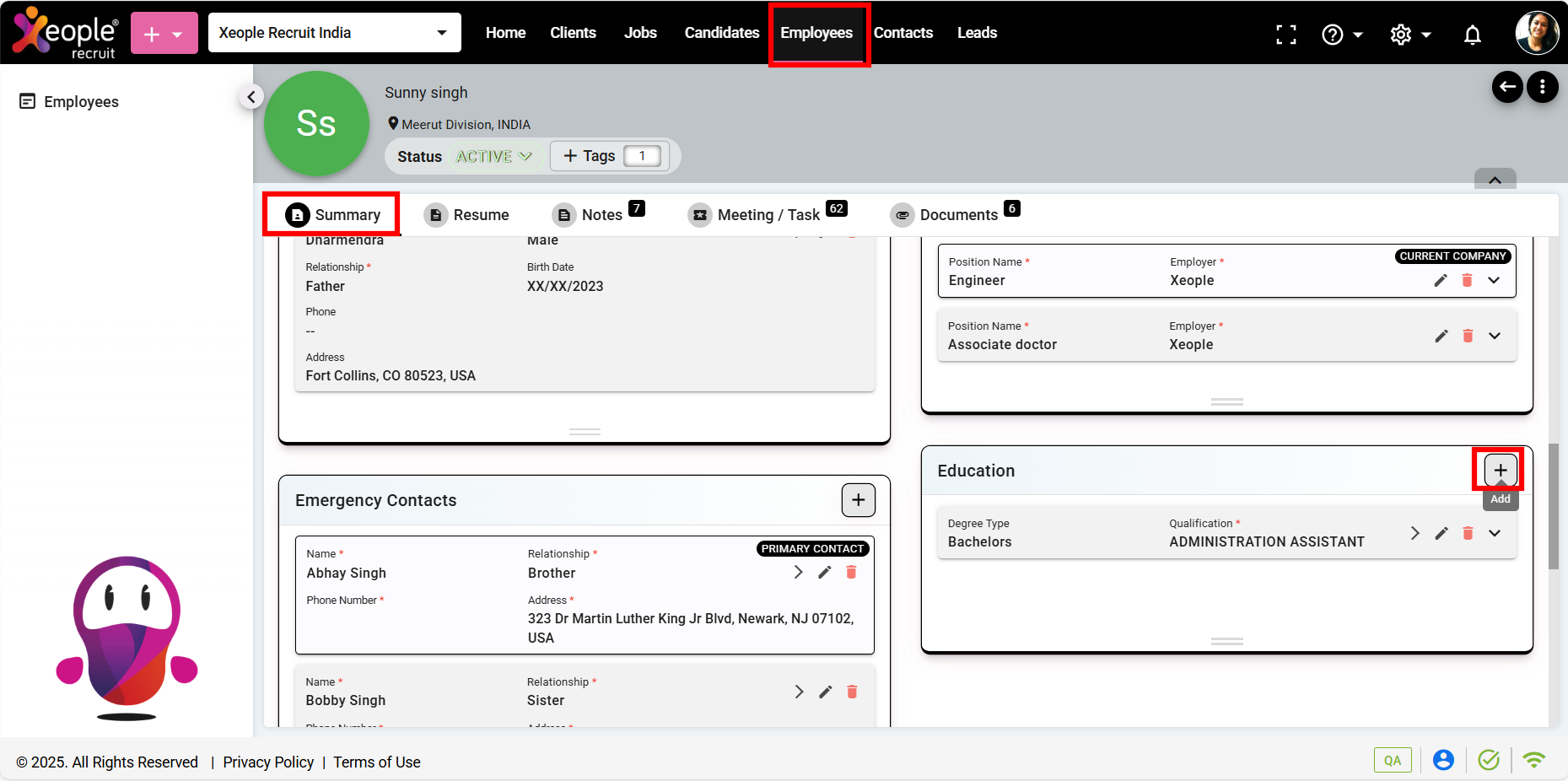Edit the Engineer position entry
This screenshot has height=781, width=1568.
(x=1441, y=280)
